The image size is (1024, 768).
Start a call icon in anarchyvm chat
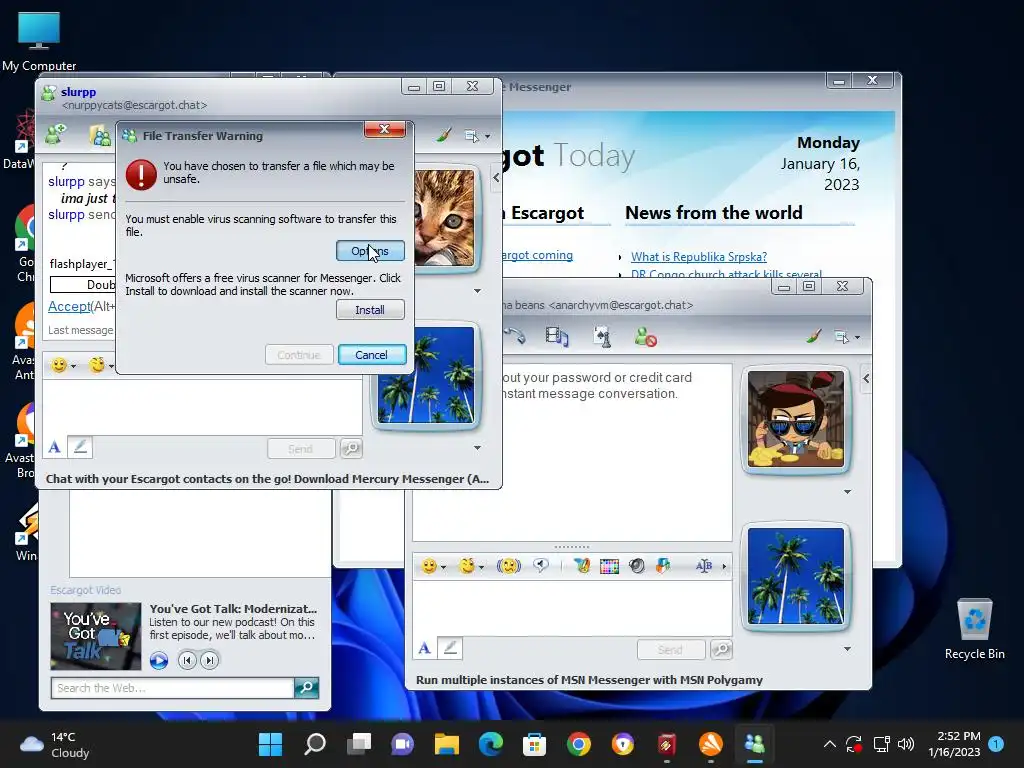[516, 336]
